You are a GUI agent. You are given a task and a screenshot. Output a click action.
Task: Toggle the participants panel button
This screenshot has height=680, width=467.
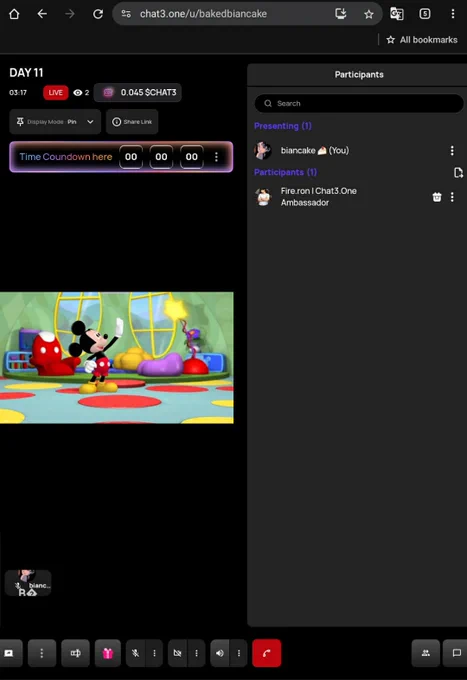[425, 653]
